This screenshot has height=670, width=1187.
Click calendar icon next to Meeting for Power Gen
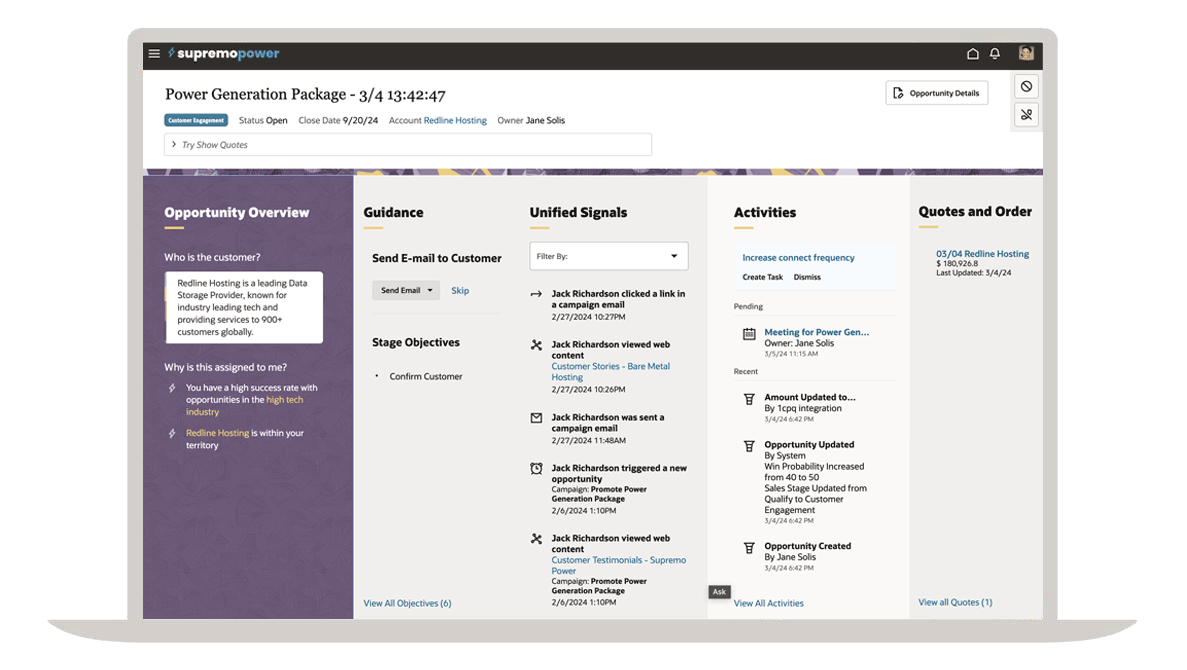[749, 334]
